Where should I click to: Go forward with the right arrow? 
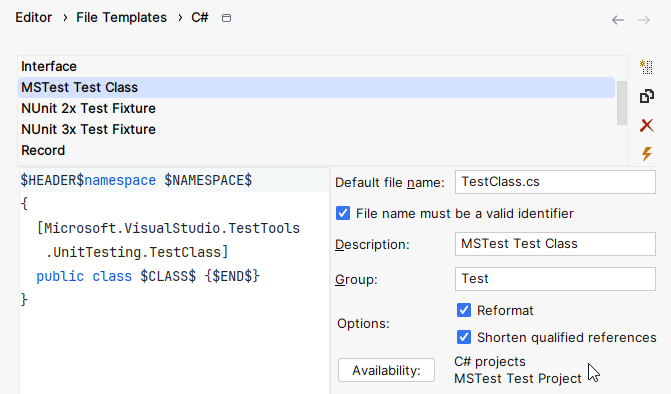644,20
